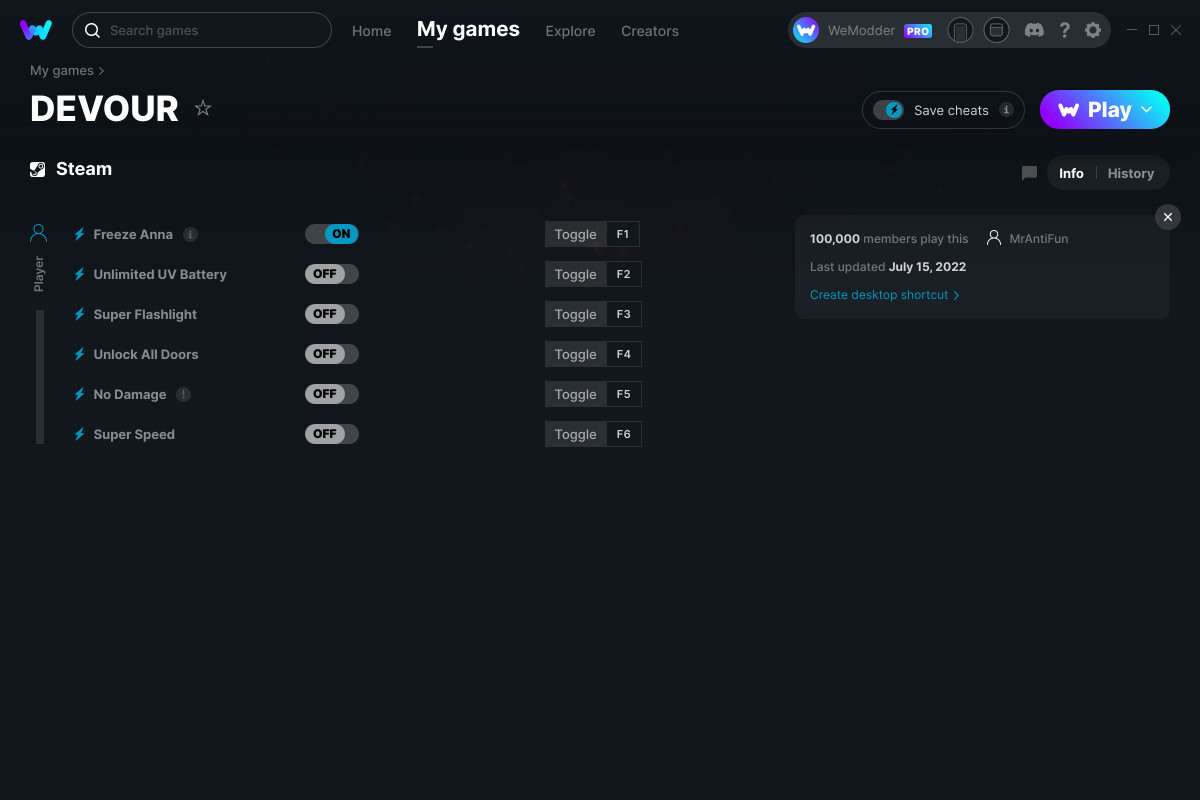Open the Discord icon link

point(1035,30)
